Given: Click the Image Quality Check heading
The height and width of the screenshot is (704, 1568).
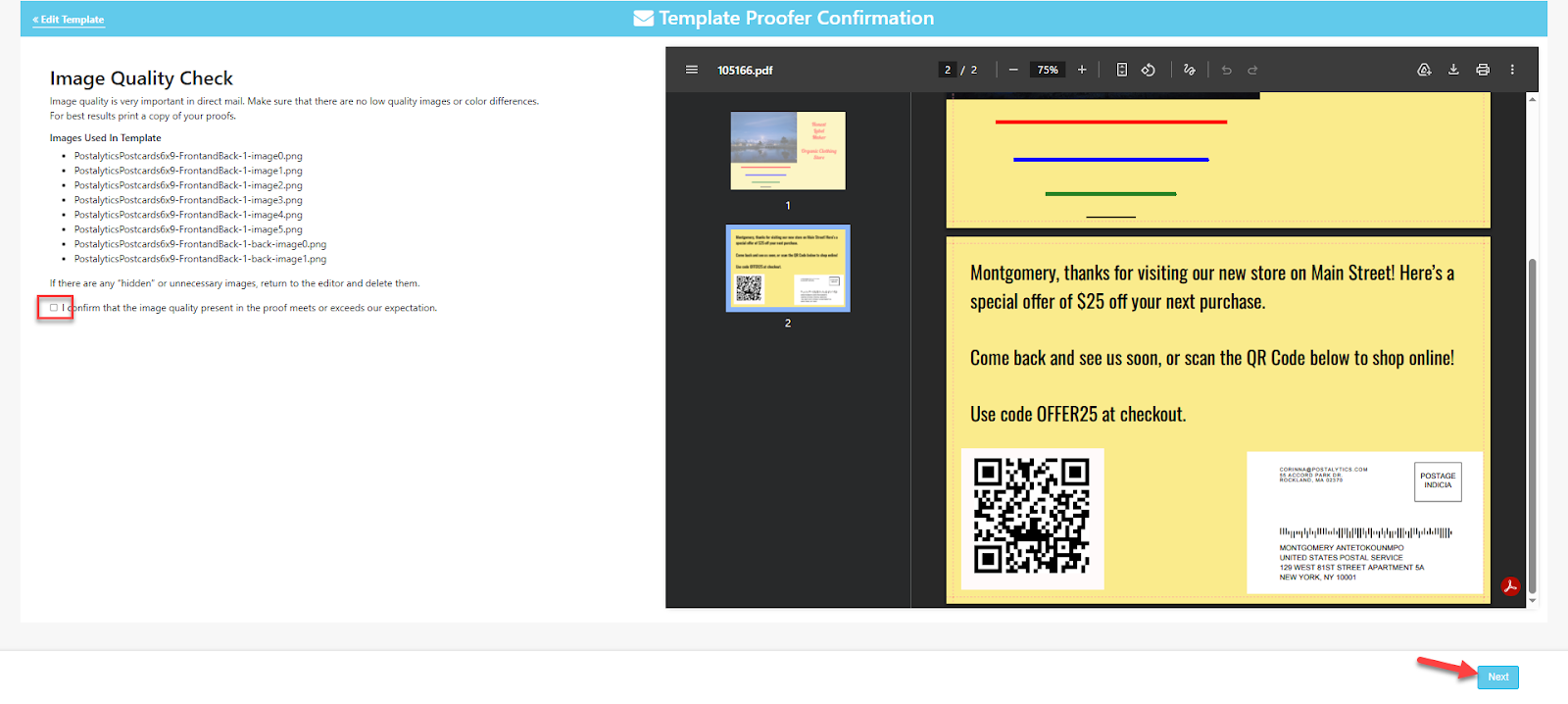Looking at the screenshot, I should click(x=141, y=78).
